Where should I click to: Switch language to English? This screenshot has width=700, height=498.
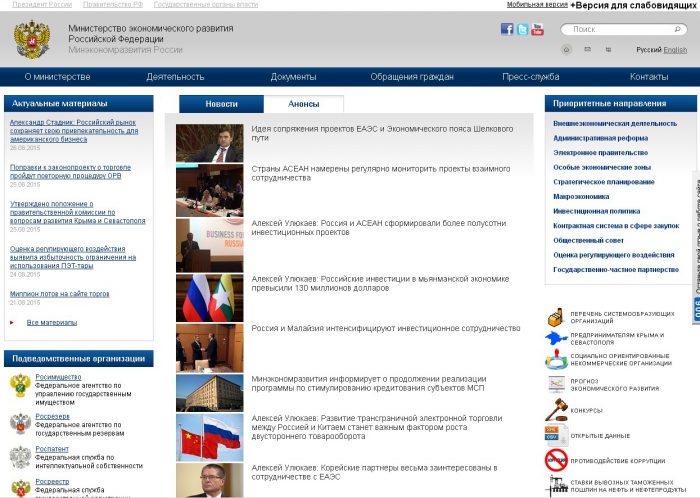pos(675,50)
